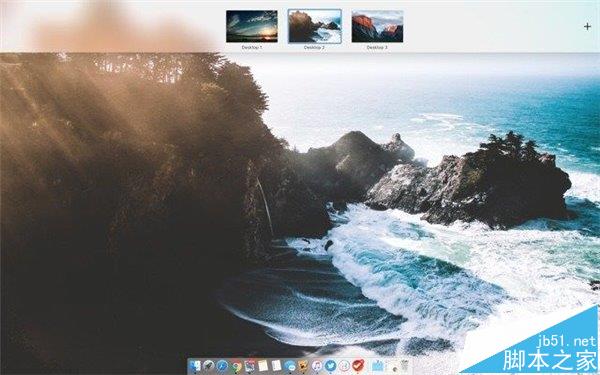
Task: Open the Twitter app in the Dock
Action: tap(330, 366)
